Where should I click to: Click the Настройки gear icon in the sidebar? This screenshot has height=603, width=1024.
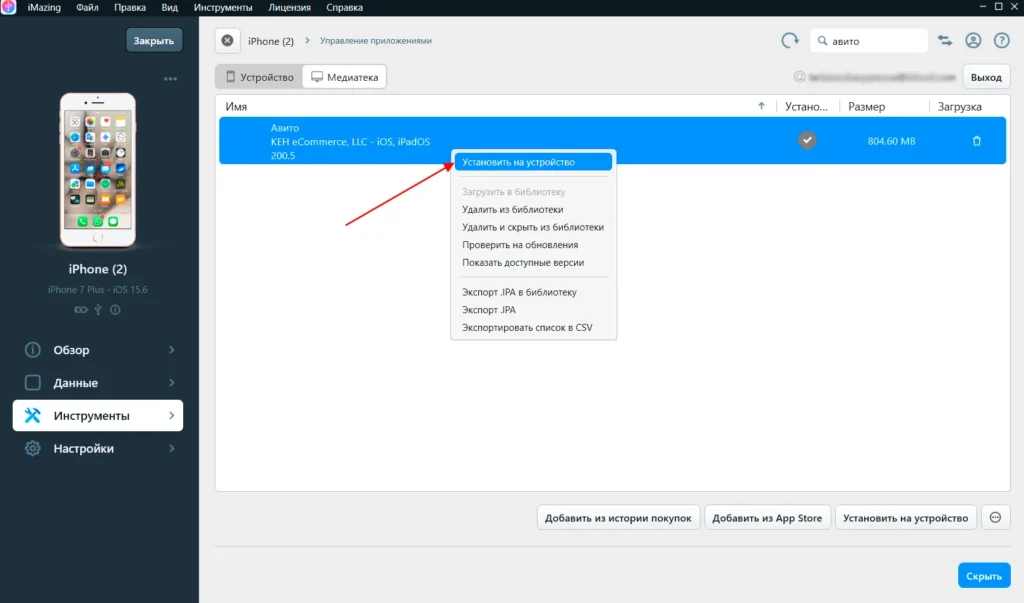[33, 448]
